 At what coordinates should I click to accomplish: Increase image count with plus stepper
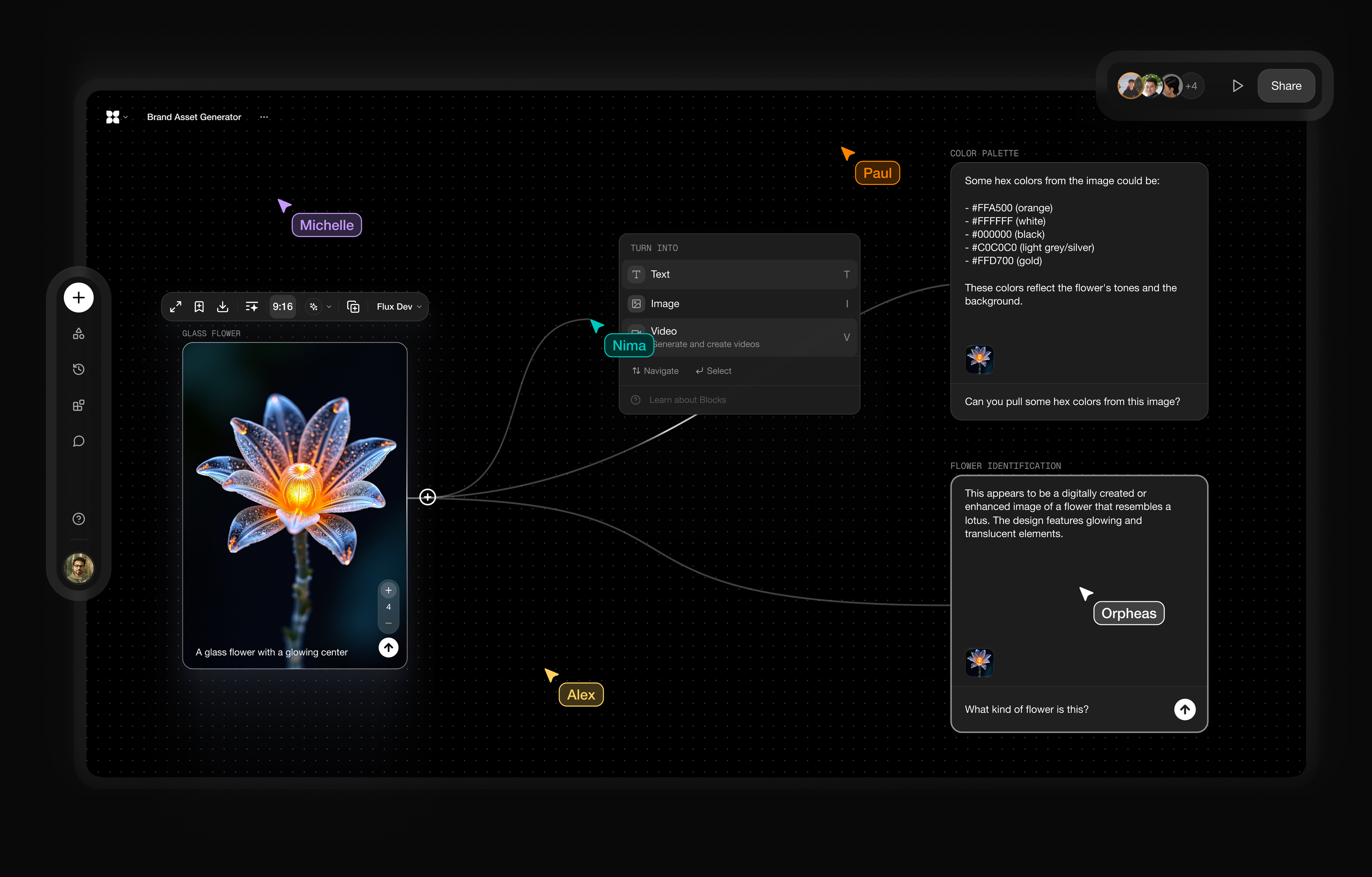coord(389,590)
